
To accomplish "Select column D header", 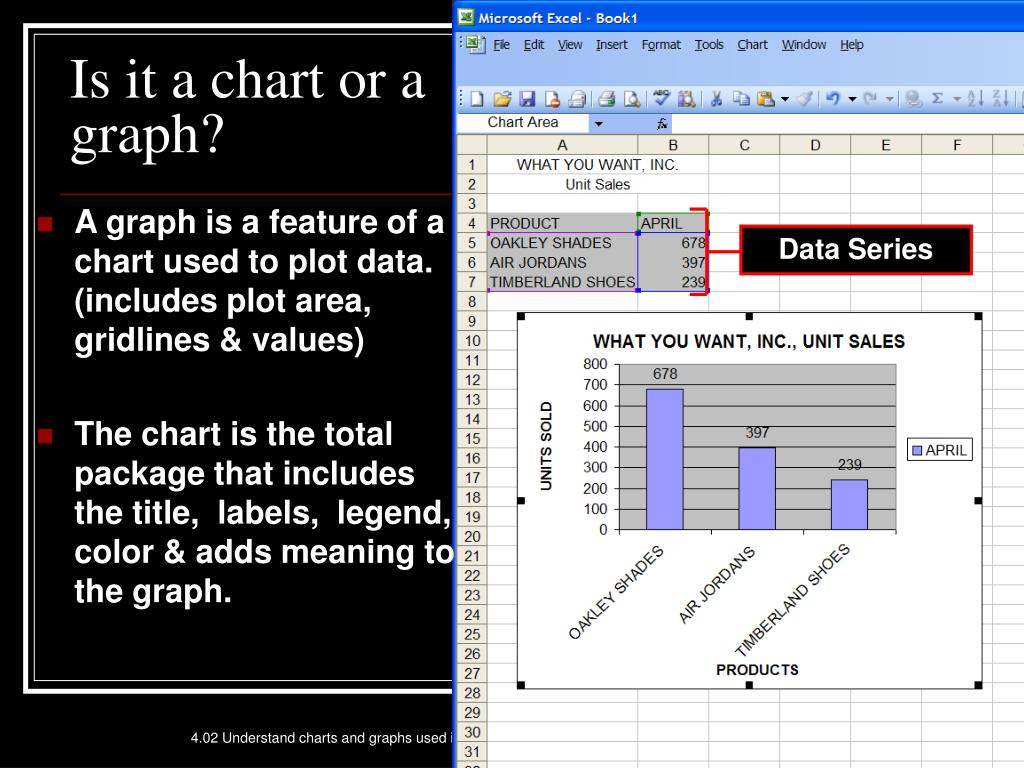I will click(x=815, y=145).
